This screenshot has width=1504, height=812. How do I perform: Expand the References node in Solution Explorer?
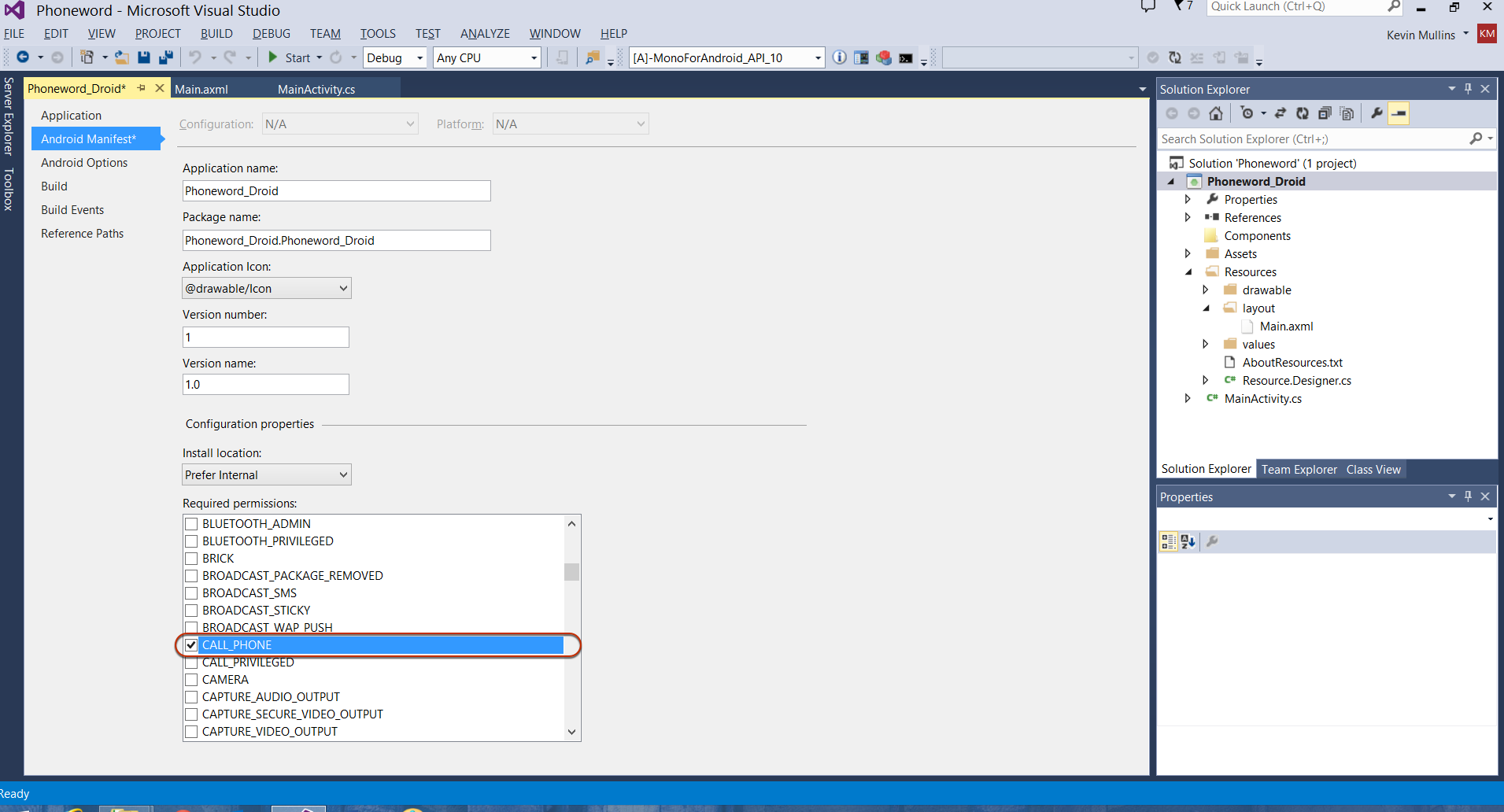pos(1188,218)
